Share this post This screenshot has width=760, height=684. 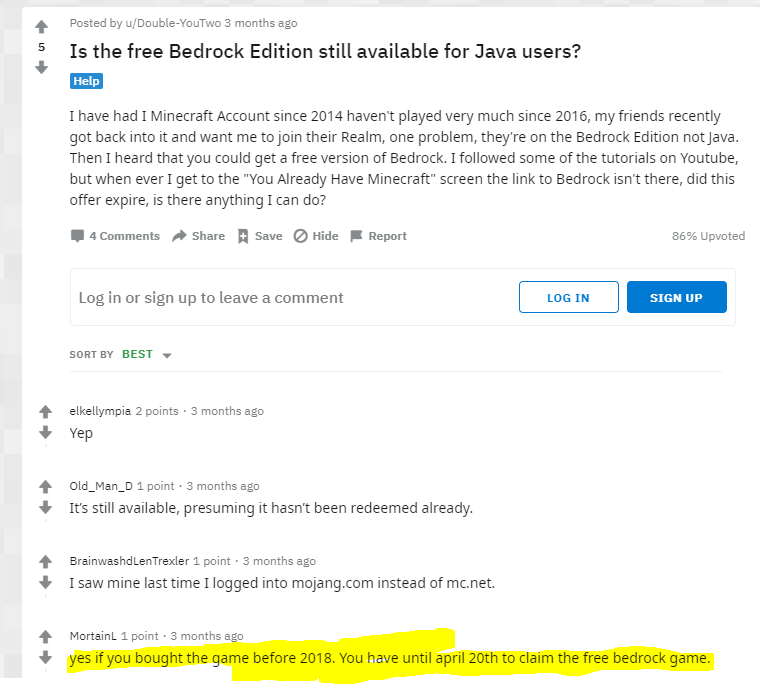[199, 236]
